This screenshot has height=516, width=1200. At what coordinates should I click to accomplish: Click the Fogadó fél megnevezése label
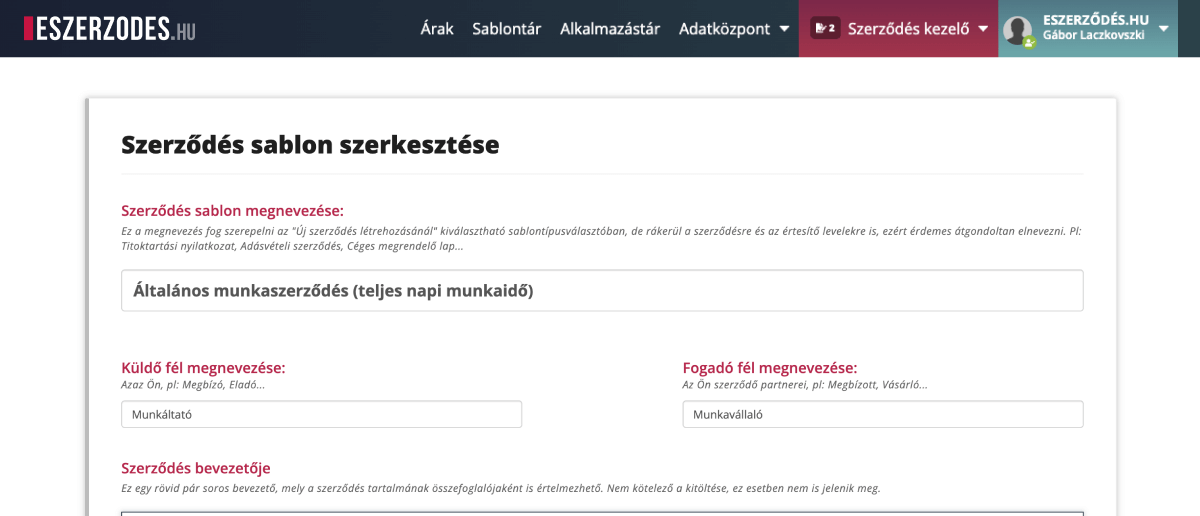coord(769,368)
